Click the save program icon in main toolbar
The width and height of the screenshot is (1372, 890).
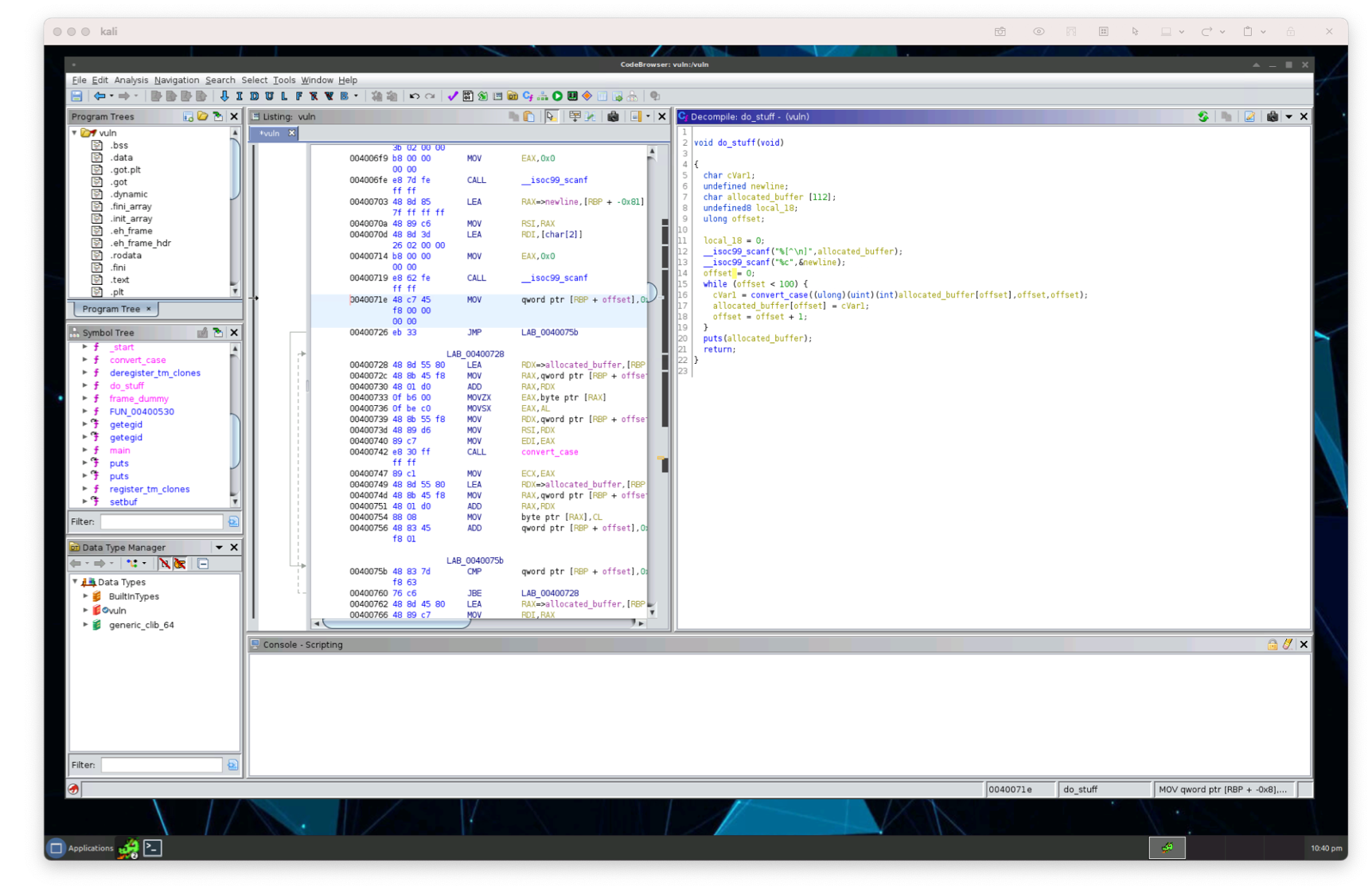pos(76,96)
